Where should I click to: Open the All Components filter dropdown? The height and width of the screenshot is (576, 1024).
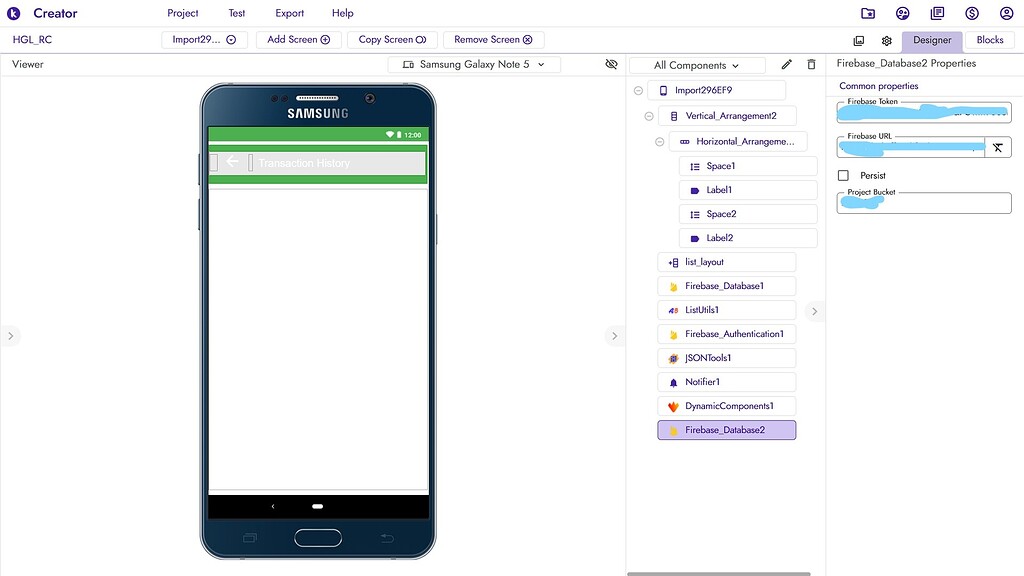697,63
